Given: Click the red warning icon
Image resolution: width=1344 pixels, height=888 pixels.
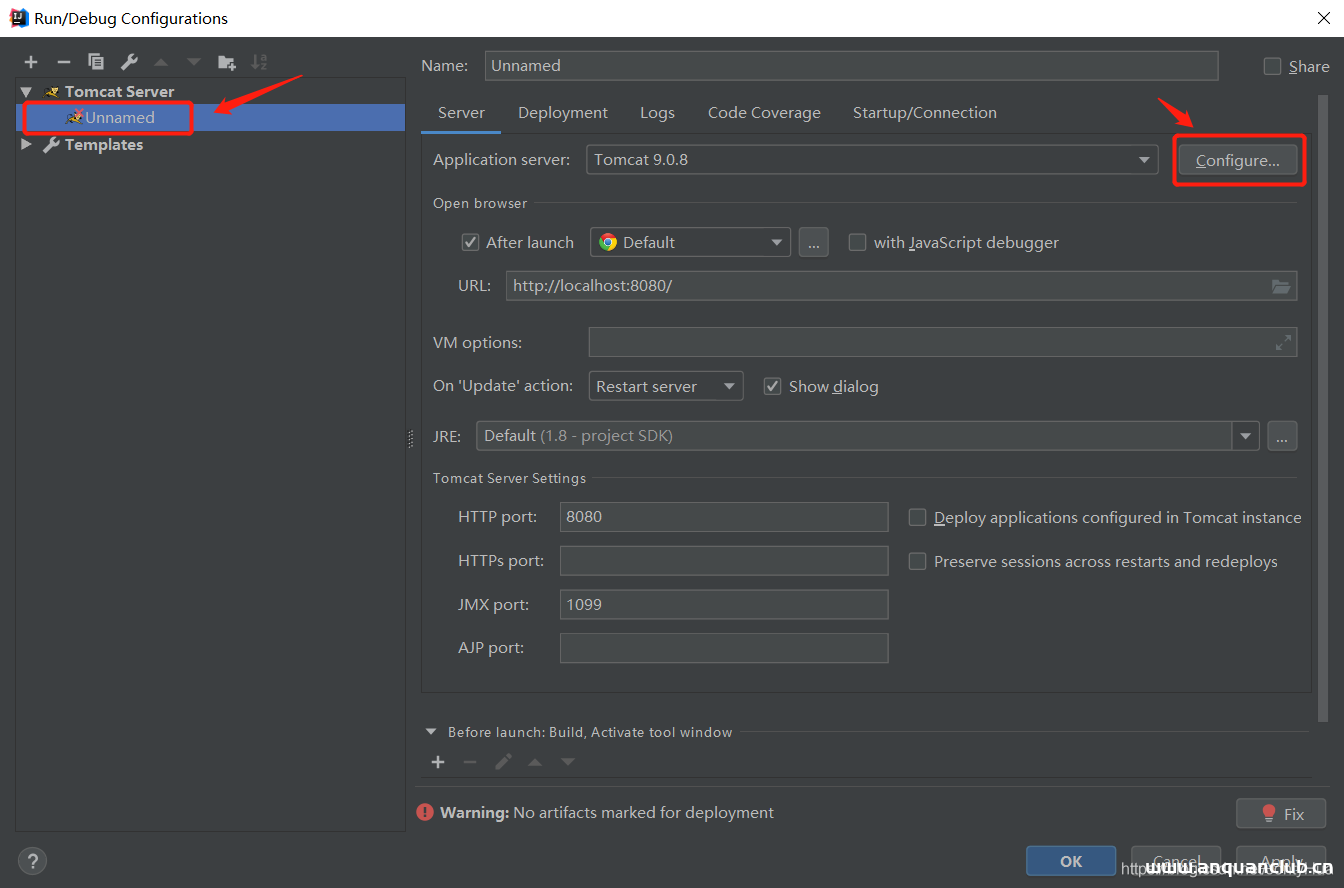Looking at the screenshot, I should 426,812.
